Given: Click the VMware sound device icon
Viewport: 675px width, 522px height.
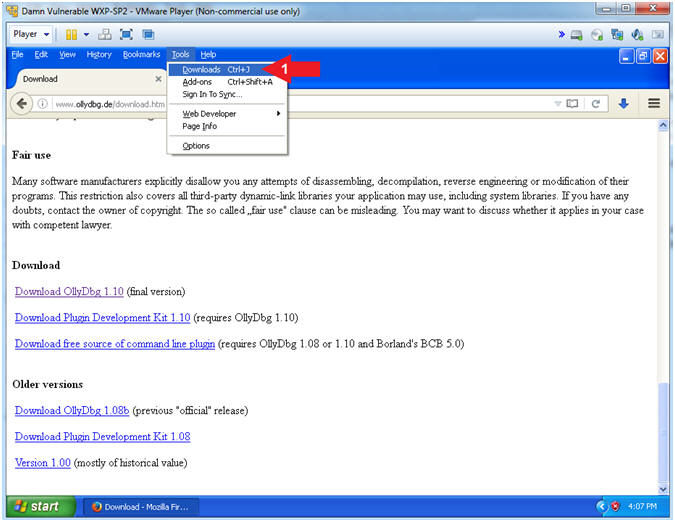Looking at the screenshot, I should point(637,35).
